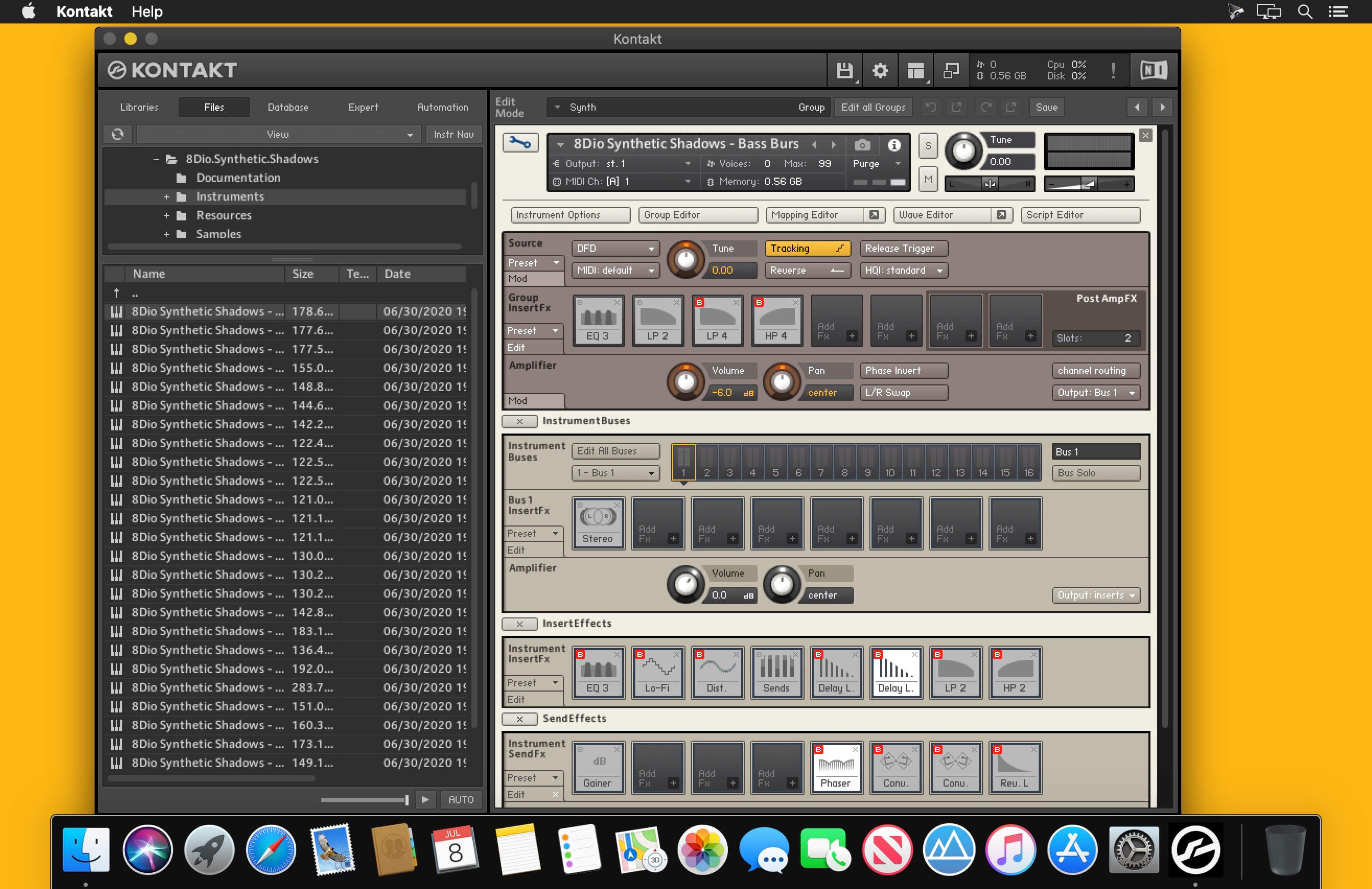Toggle the Tracking button
Image resolution: width=1372 pixels, height=889 pixels.
point(807,248)
